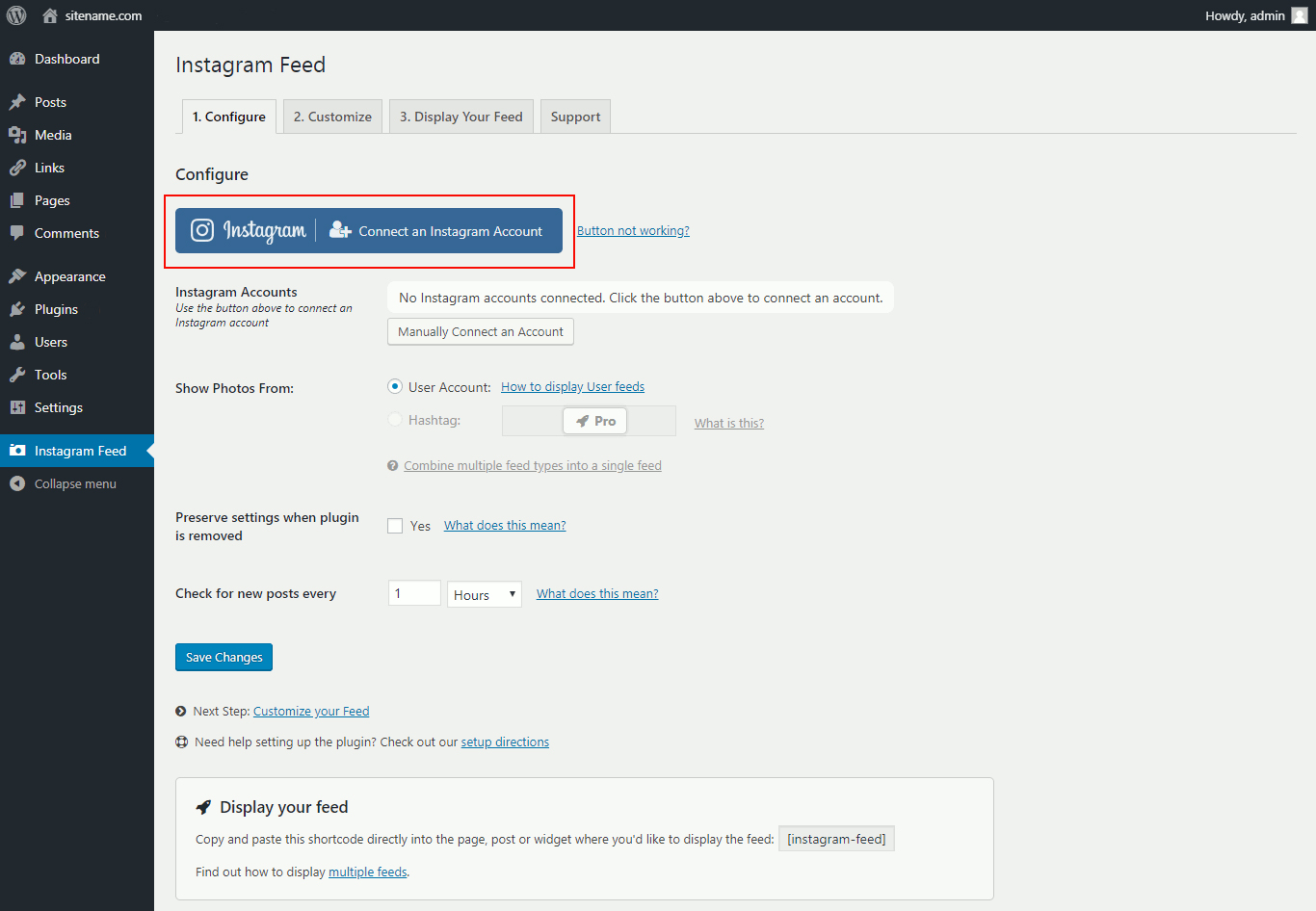
Task: Click the Dashboard gauge icon
Action: pos(17,59)
